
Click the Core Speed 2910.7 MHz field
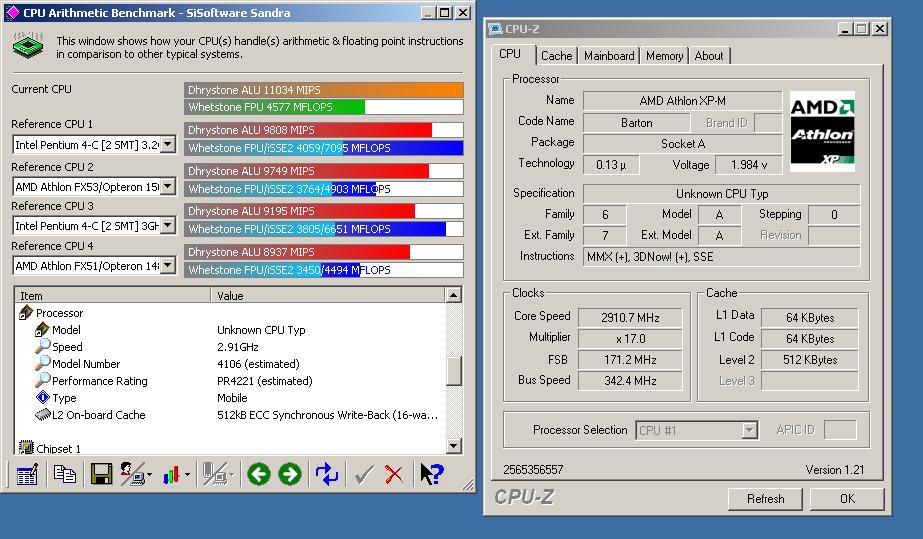630,318
